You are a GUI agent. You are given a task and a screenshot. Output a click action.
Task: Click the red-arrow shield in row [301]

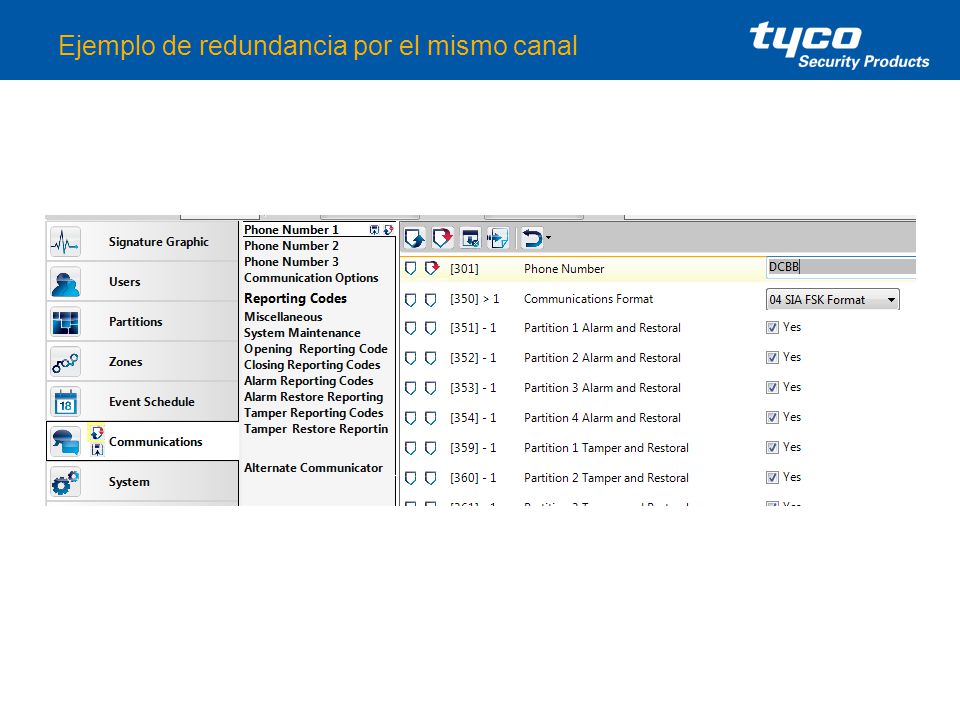click(x=432, y=268)
